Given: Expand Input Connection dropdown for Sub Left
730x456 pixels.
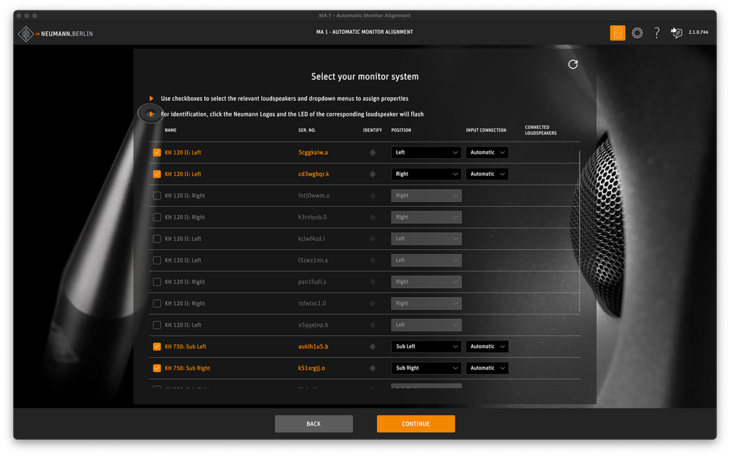Looking at the screenshot, I should coord(487,347).
